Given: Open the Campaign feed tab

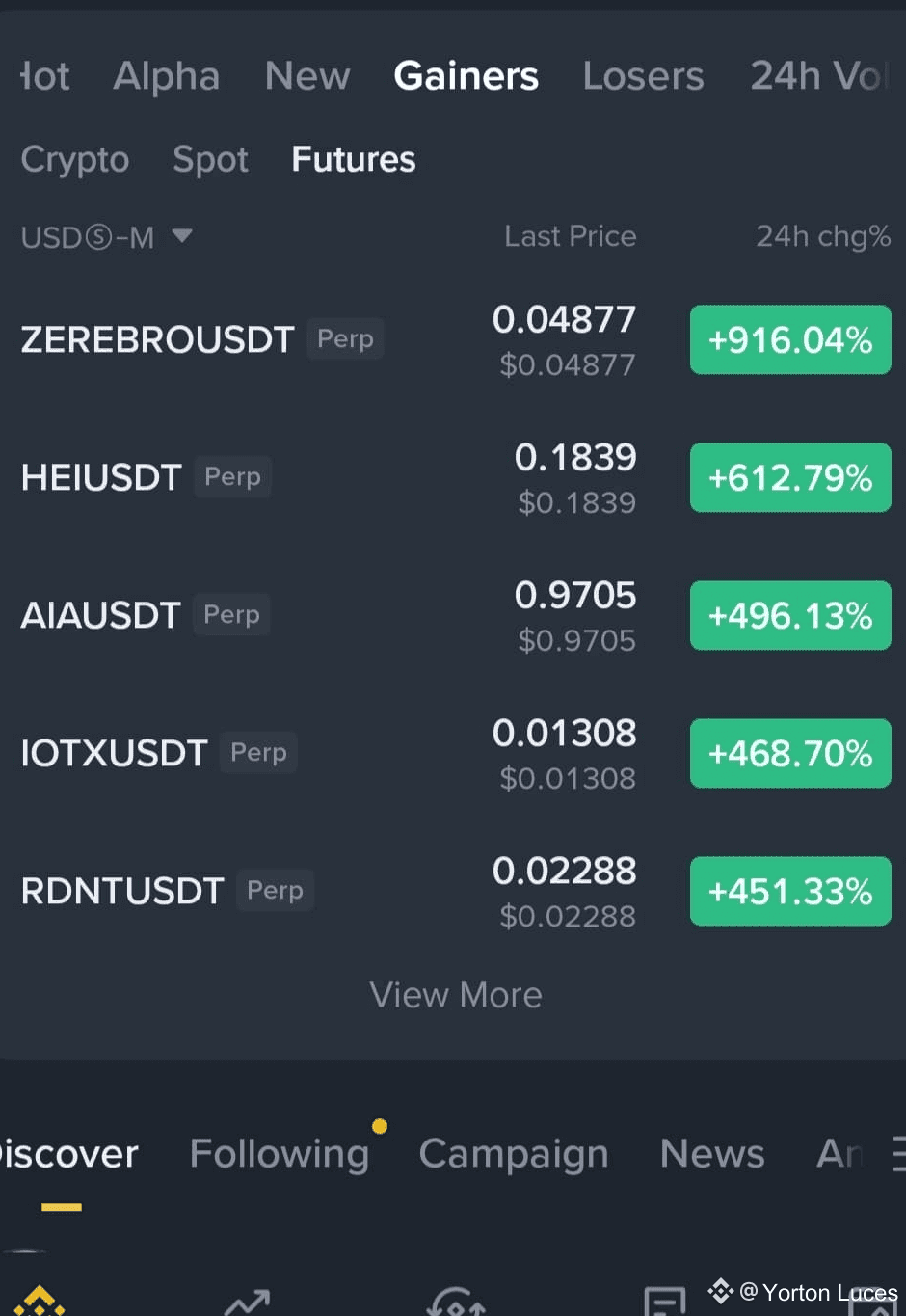Looking at the screenshot, I should click(x=514, y=1154).
